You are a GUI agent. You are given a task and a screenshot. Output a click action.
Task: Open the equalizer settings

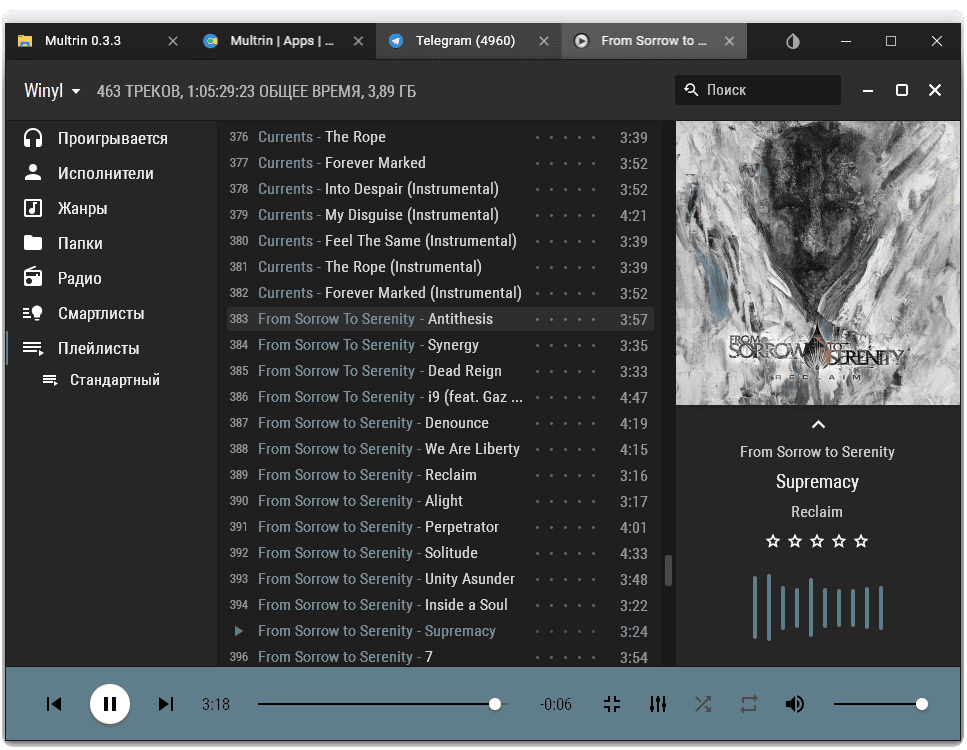point(657,704)
